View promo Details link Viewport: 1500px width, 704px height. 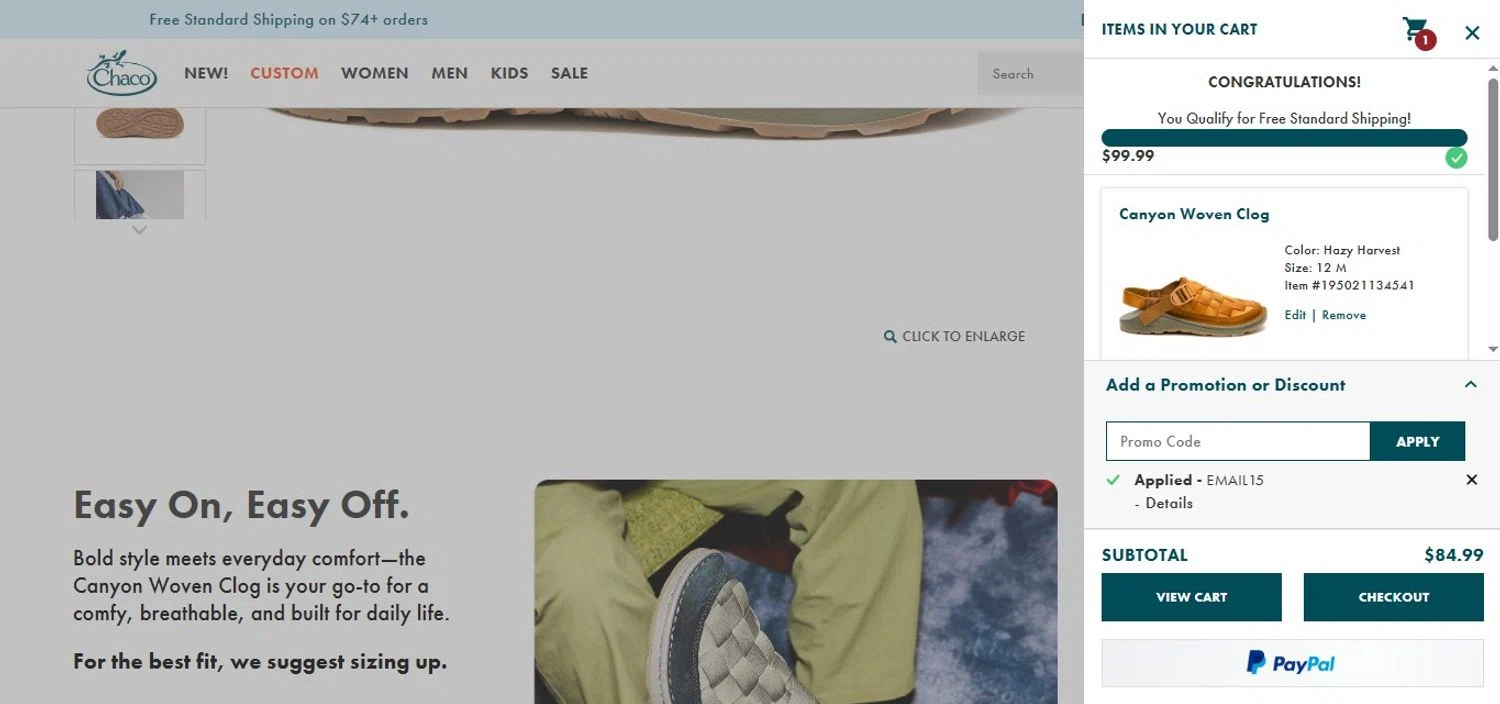pos(1168,503)
